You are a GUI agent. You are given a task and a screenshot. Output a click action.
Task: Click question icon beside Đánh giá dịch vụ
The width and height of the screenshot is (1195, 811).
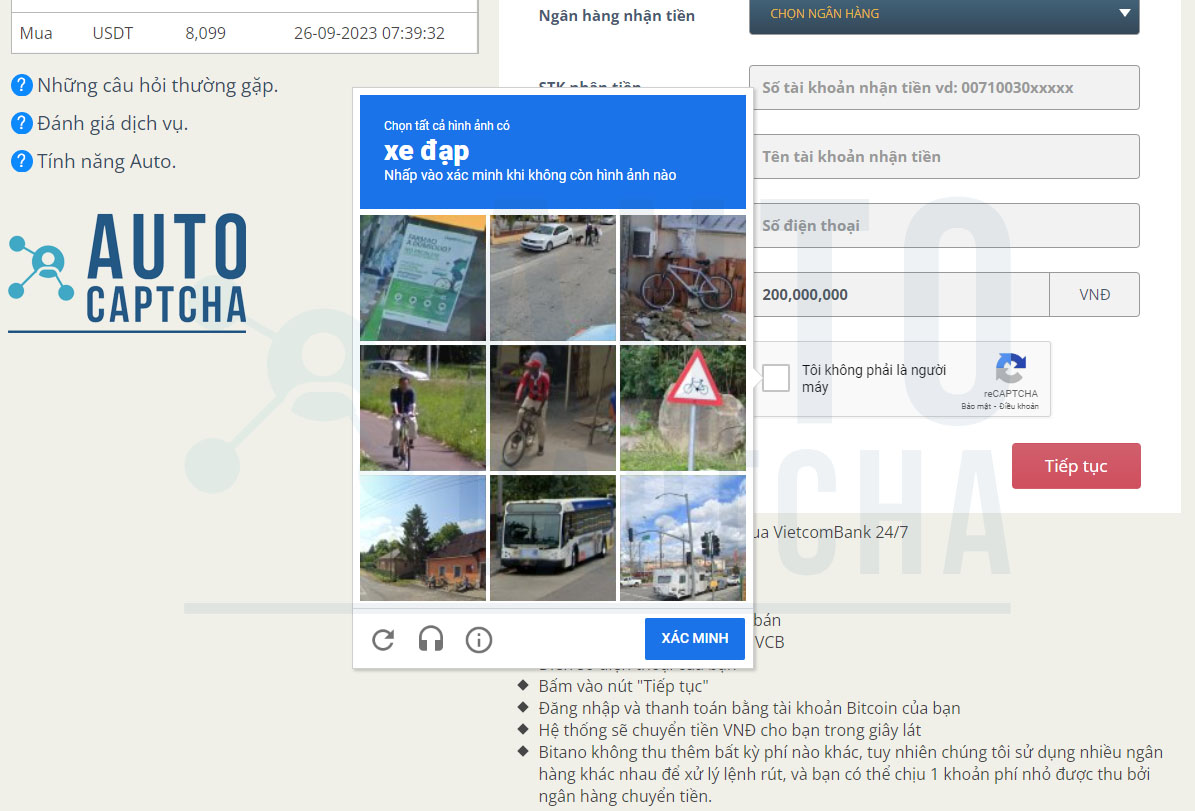click(x=21, y=123)
